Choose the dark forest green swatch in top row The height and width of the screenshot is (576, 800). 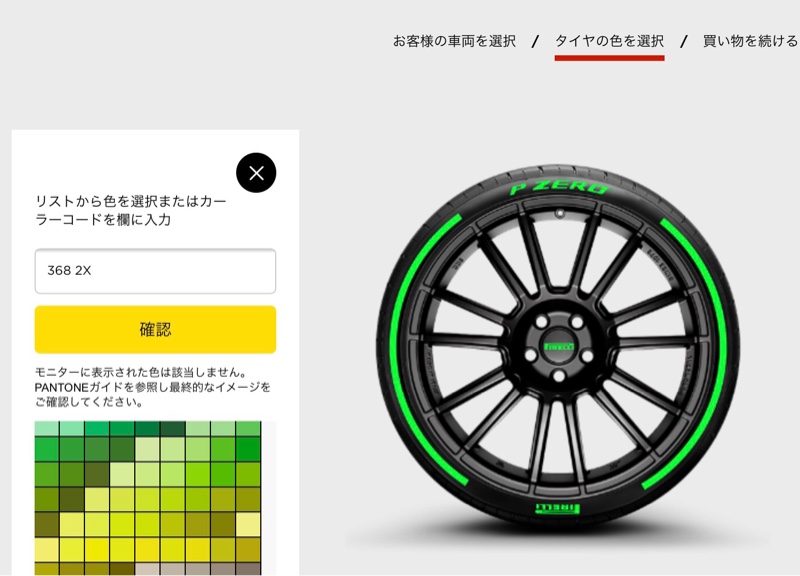point(172,429)
